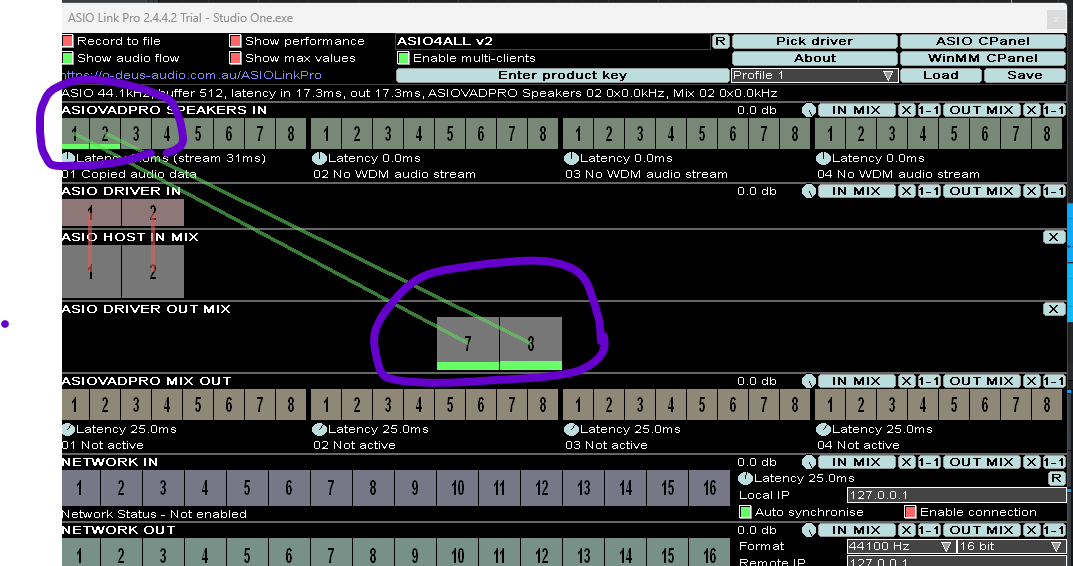
Task: Show OUT MIX for ASIOVADPRO MIX OUT row
Action: 981,381
